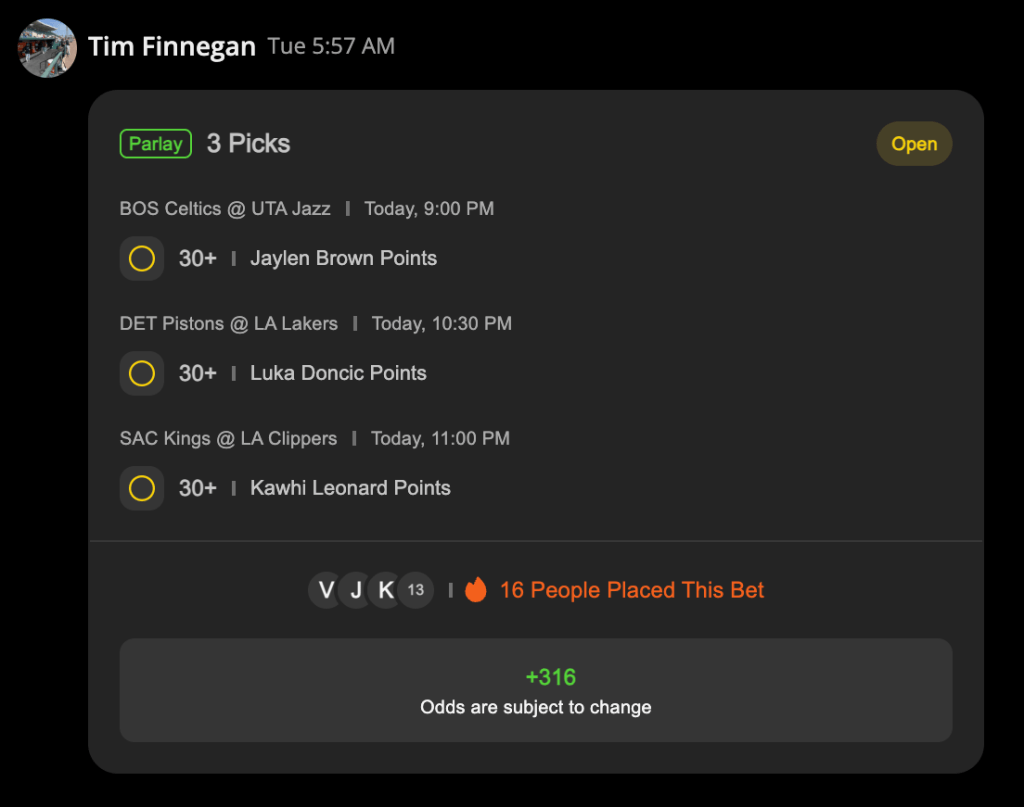Screen dimensions: 1024x807
Task: Open SAC Kings @ LA Clippers matchup
Action: tap(228, 439)
